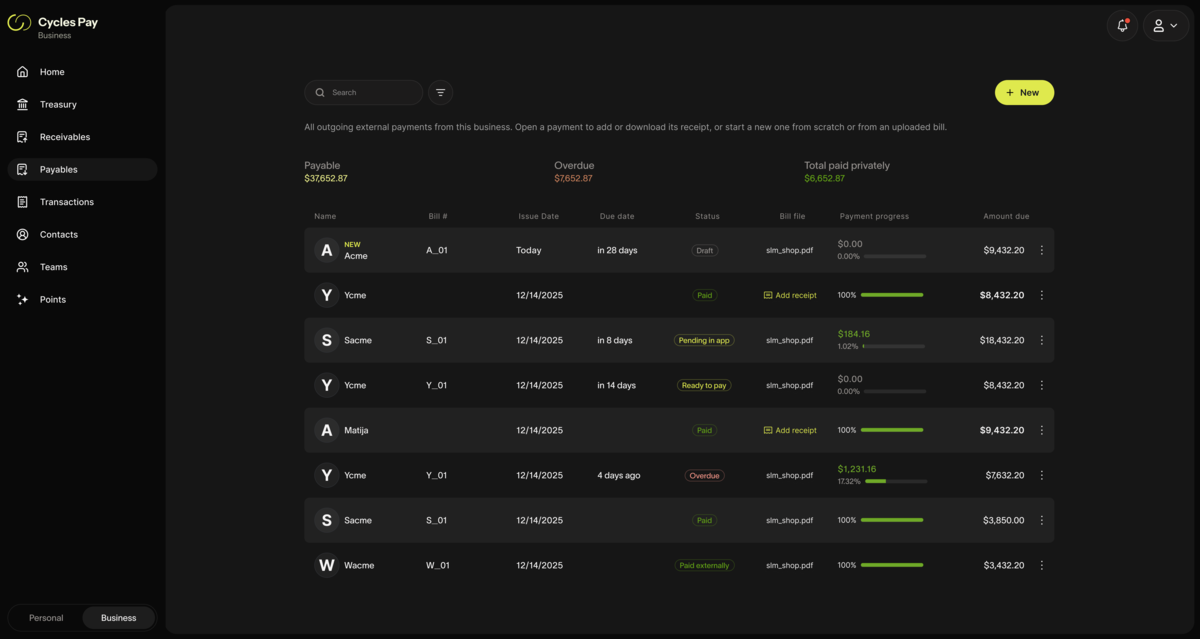Open more options for Wacme row

click(x=1041, y=565)
